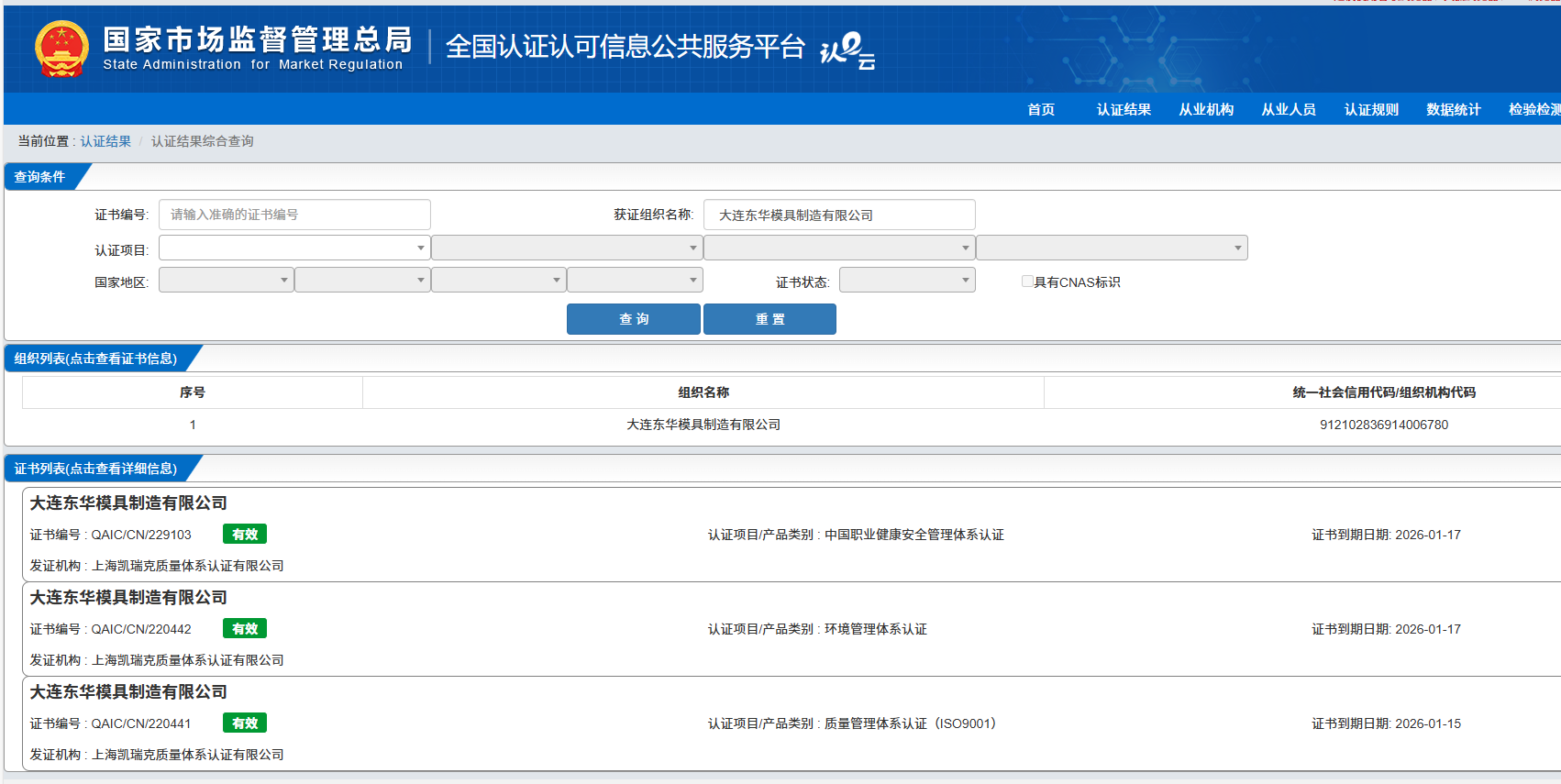Select organization row 大连东华模具制造有限公司 in table
The image size is (1561, 784).
[703, 425]
